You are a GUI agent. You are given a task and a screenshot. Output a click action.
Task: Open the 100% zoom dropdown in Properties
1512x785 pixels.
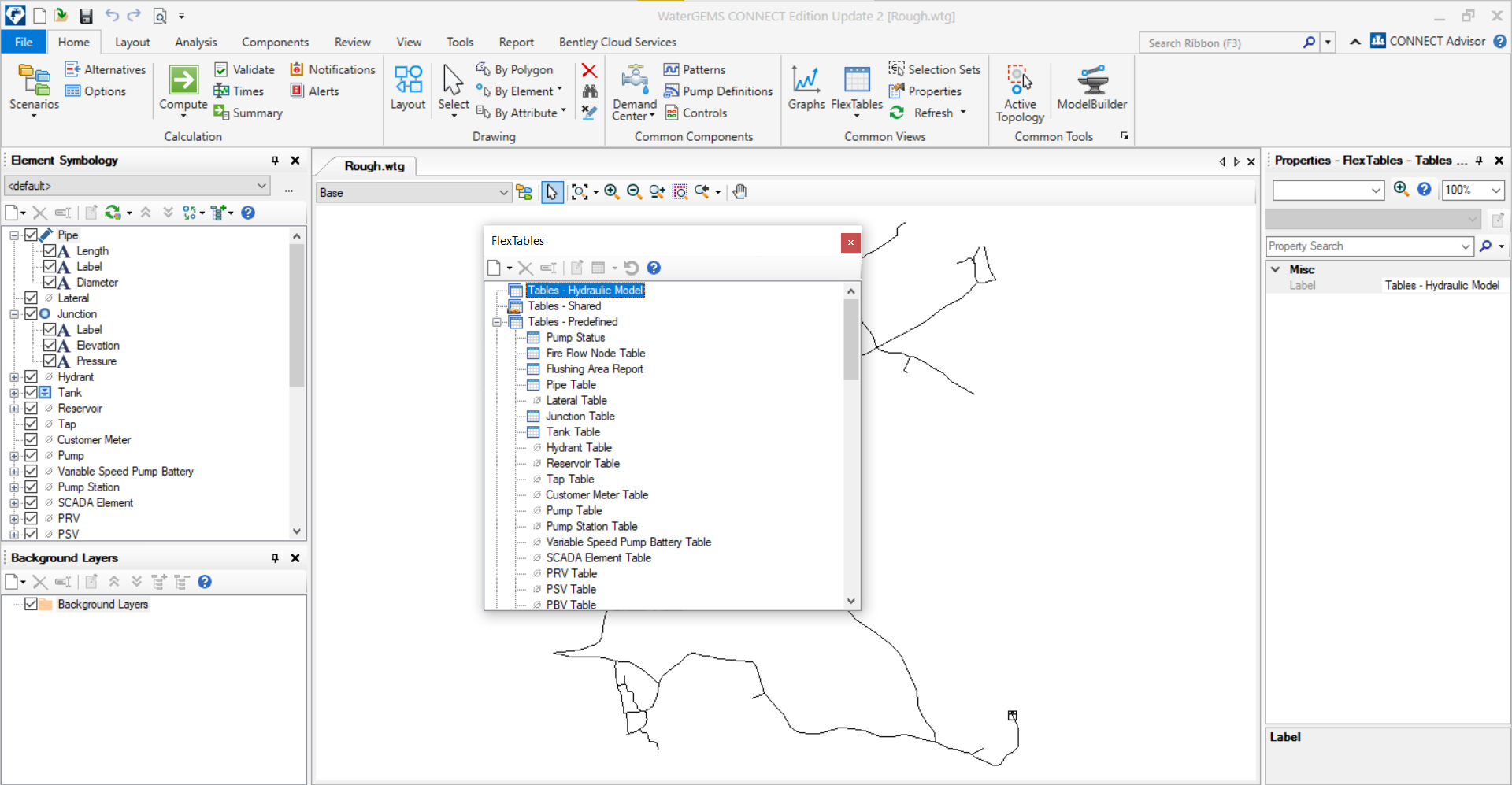(1495, 190)
